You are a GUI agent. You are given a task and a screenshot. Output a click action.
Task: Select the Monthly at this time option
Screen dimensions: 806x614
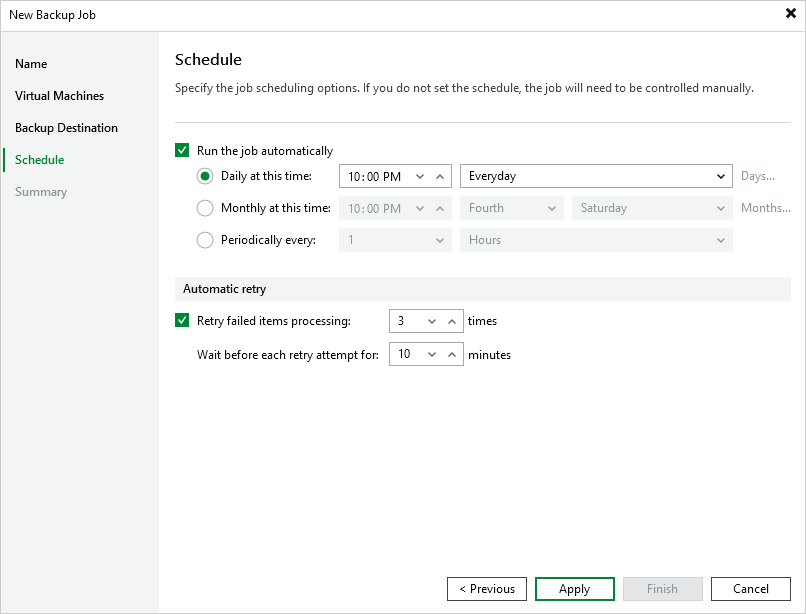(x=205, y=208)
